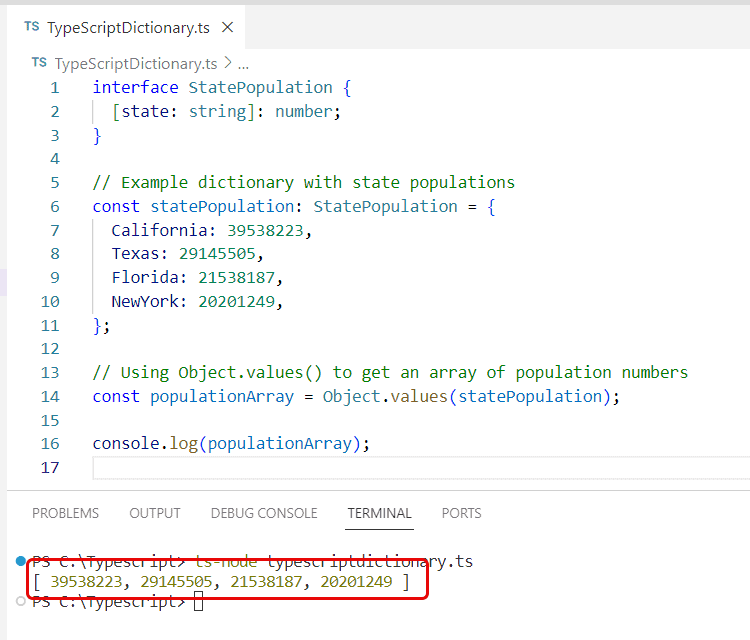Open the OUTPUT panel tab

155,513
